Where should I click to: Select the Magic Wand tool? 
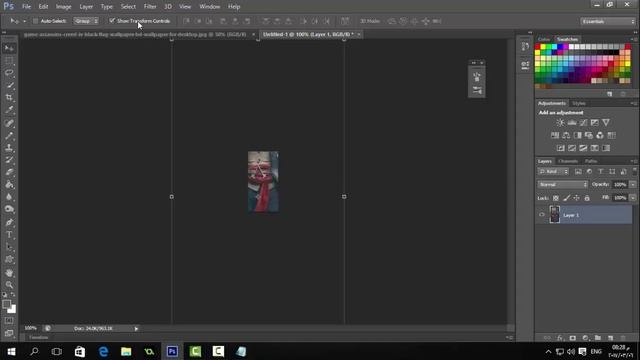click(x=9, y=86)
